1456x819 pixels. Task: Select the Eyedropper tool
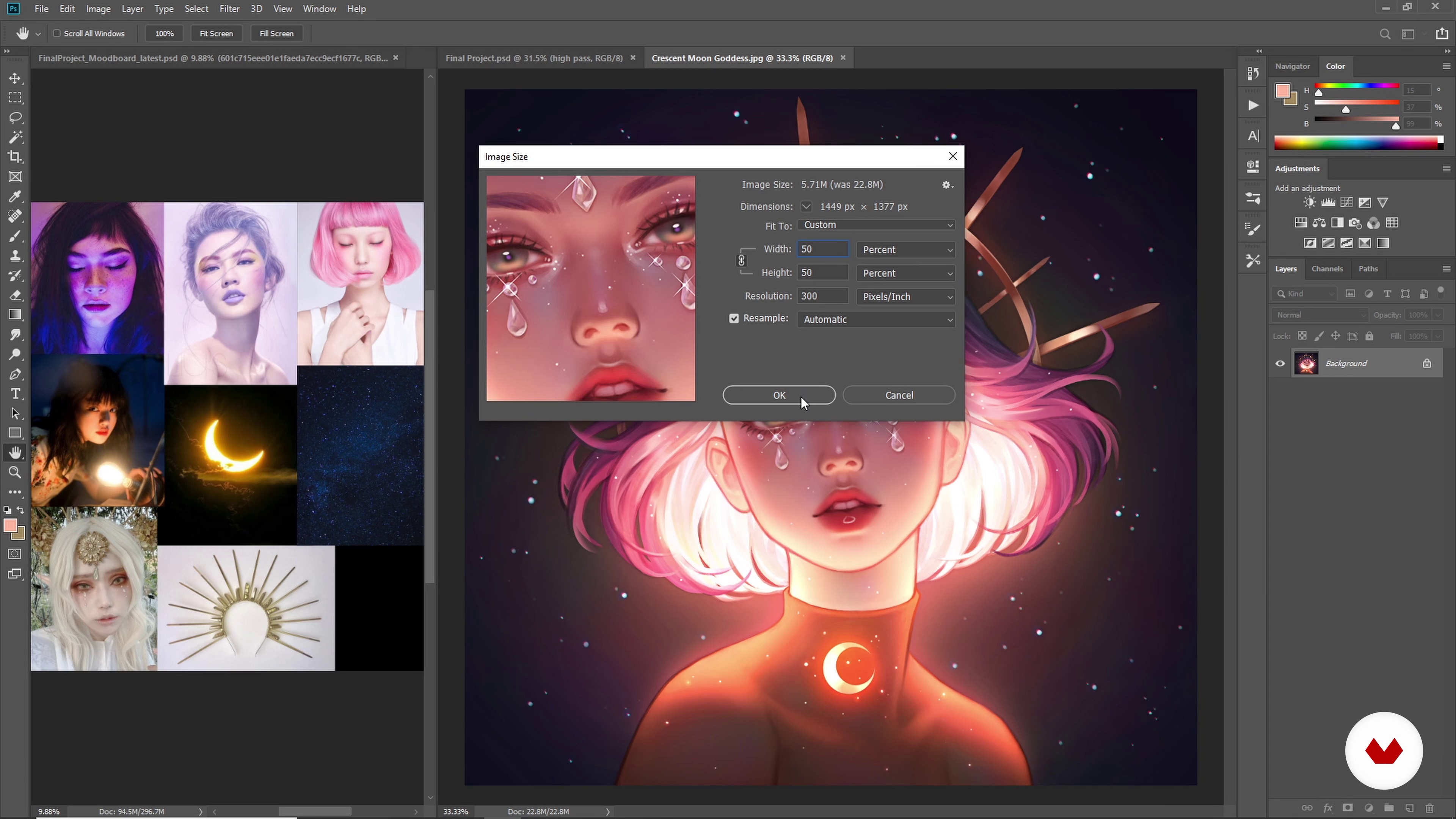coord(15,197)
